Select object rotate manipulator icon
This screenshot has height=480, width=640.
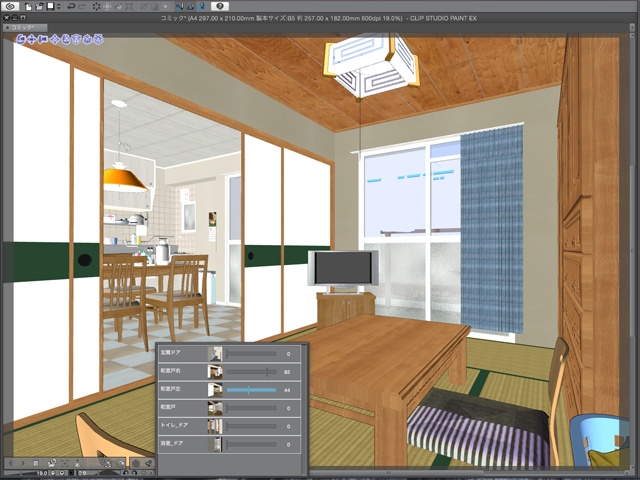[x=66, y=40]
